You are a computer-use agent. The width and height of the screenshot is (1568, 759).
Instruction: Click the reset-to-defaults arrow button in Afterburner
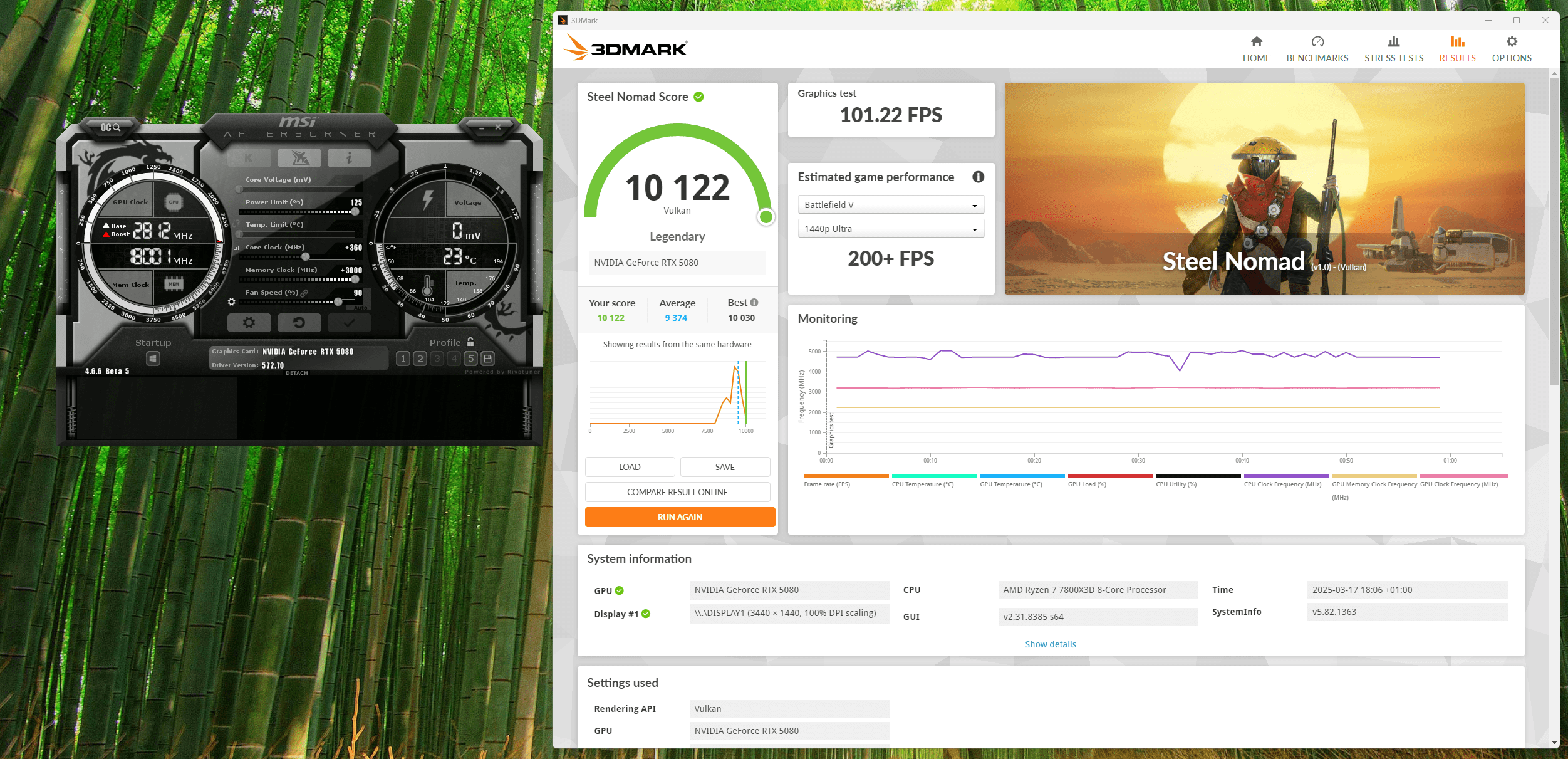[299, 323]
